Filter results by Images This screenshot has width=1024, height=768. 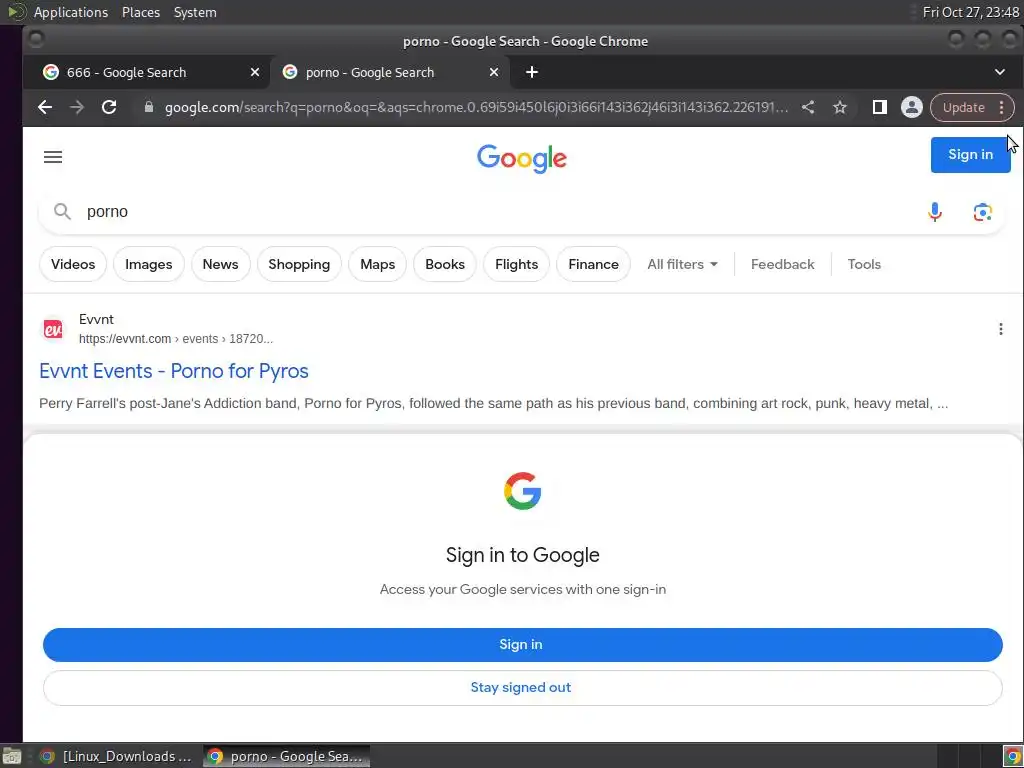pyautogui.click(x=149, y=264)
